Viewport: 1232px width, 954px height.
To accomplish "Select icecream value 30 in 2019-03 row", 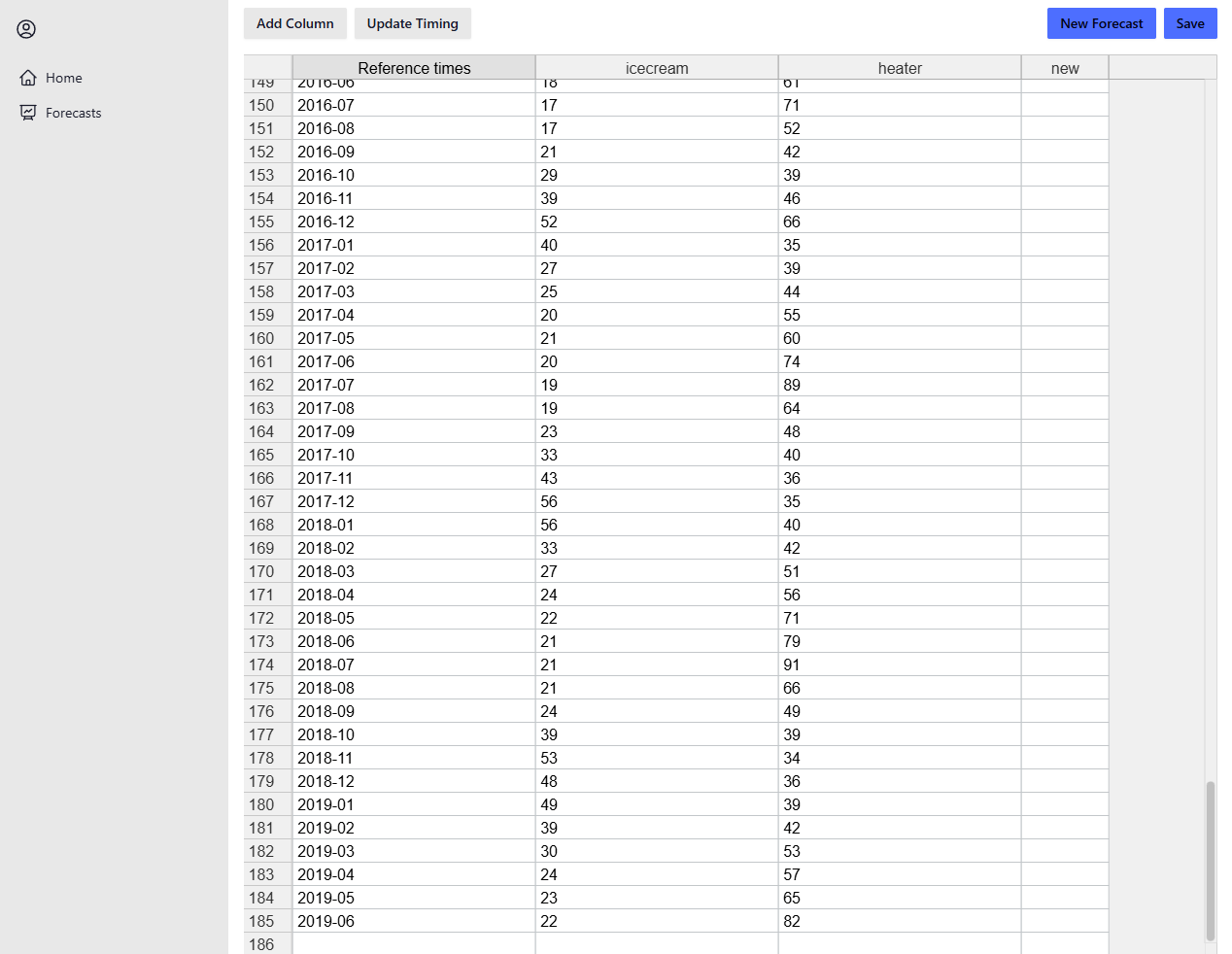I will coord(657,851).
